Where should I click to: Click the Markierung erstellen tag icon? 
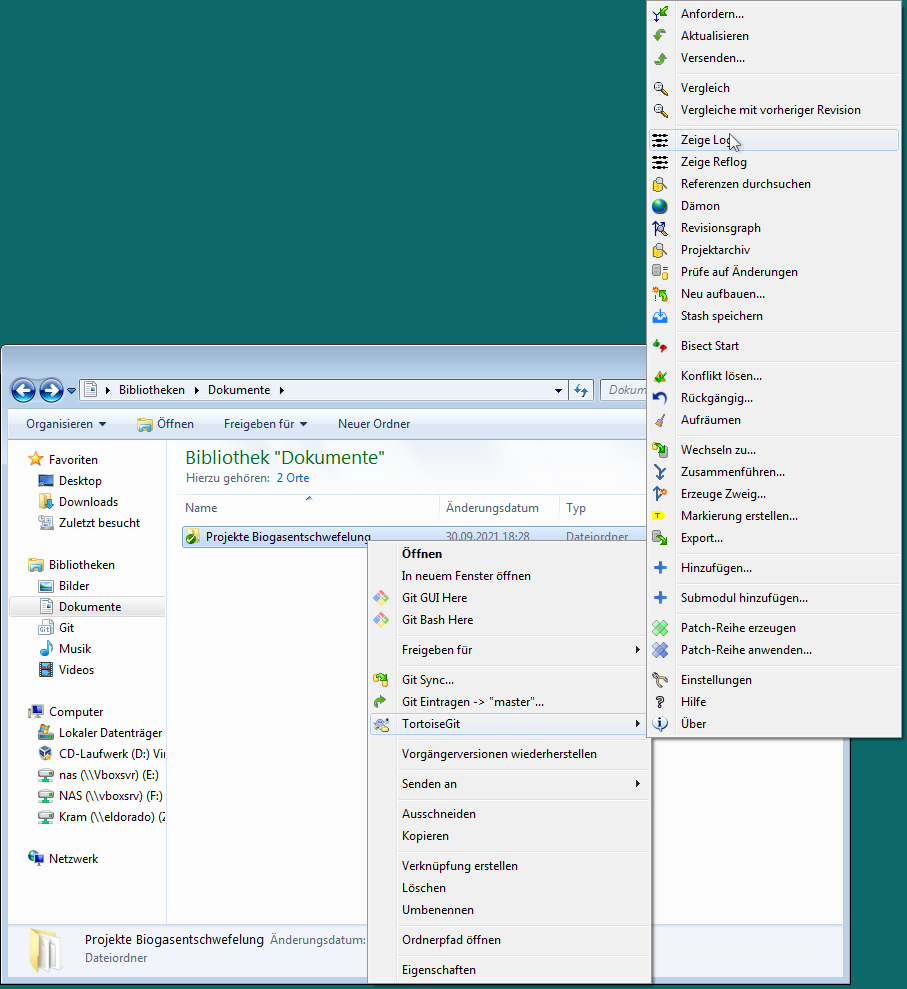(660, 516)
